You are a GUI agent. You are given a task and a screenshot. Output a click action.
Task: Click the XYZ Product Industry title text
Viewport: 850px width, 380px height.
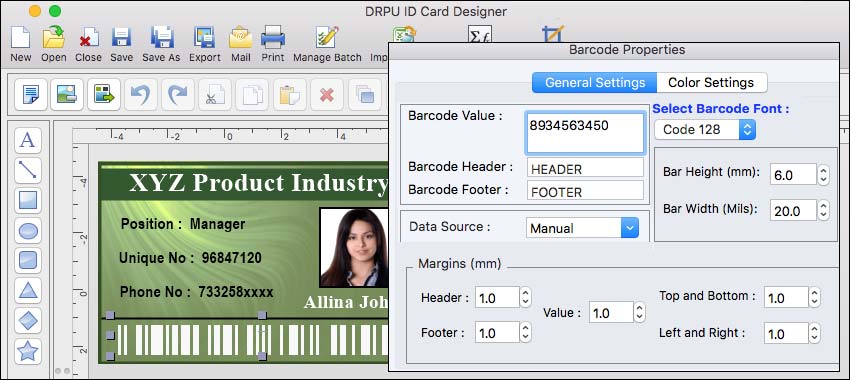[258, 183]
